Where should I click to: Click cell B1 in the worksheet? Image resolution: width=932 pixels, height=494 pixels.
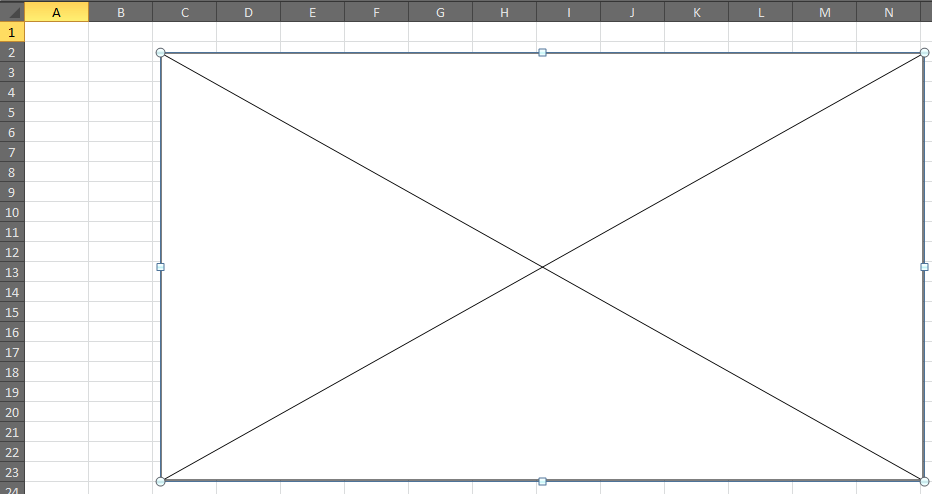point(120,32)
